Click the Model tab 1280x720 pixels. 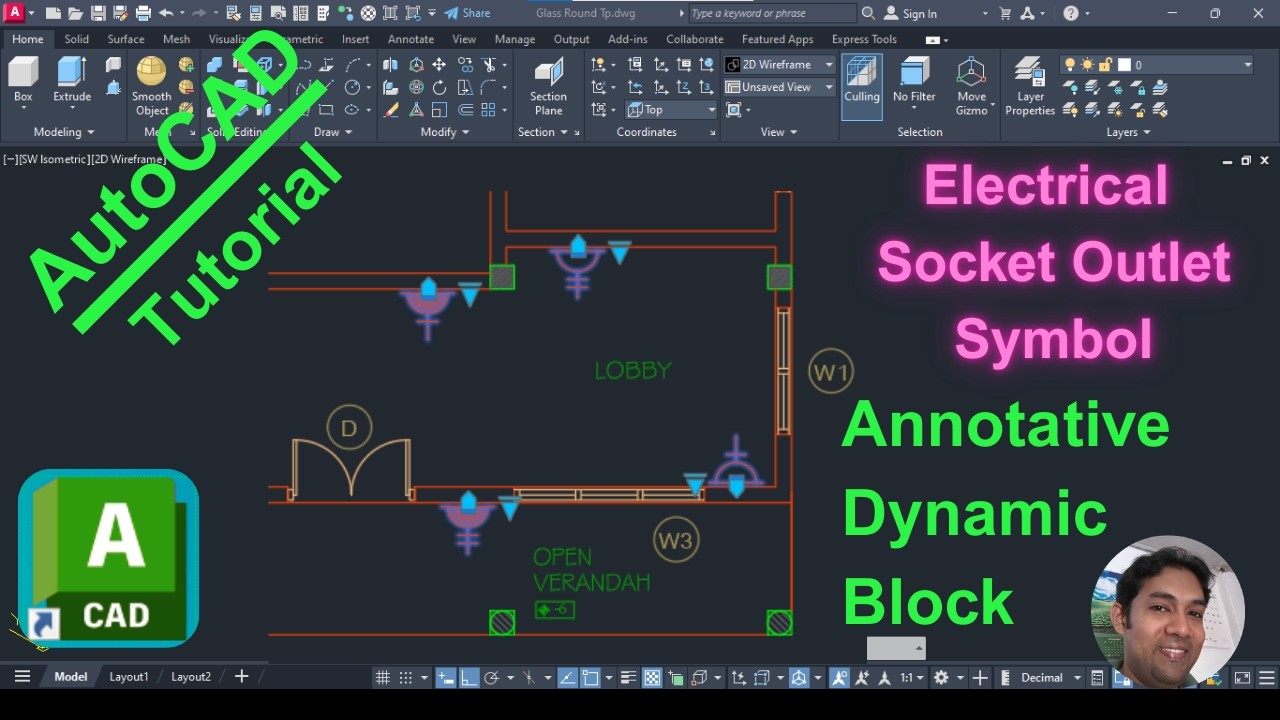pyautogui.click(x=71, y=677)
